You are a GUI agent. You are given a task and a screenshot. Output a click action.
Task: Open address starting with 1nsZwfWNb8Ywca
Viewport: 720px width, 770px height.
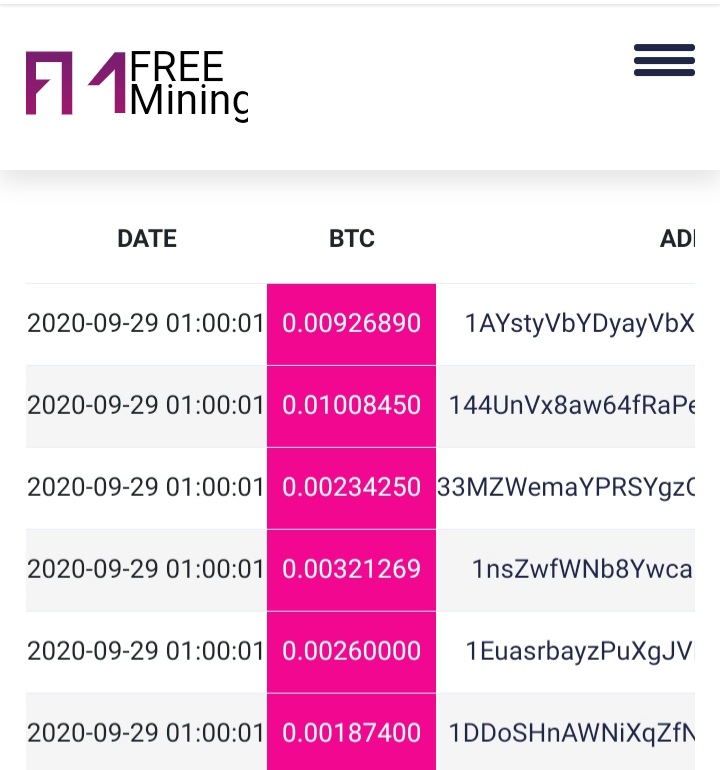click(583, 570)
